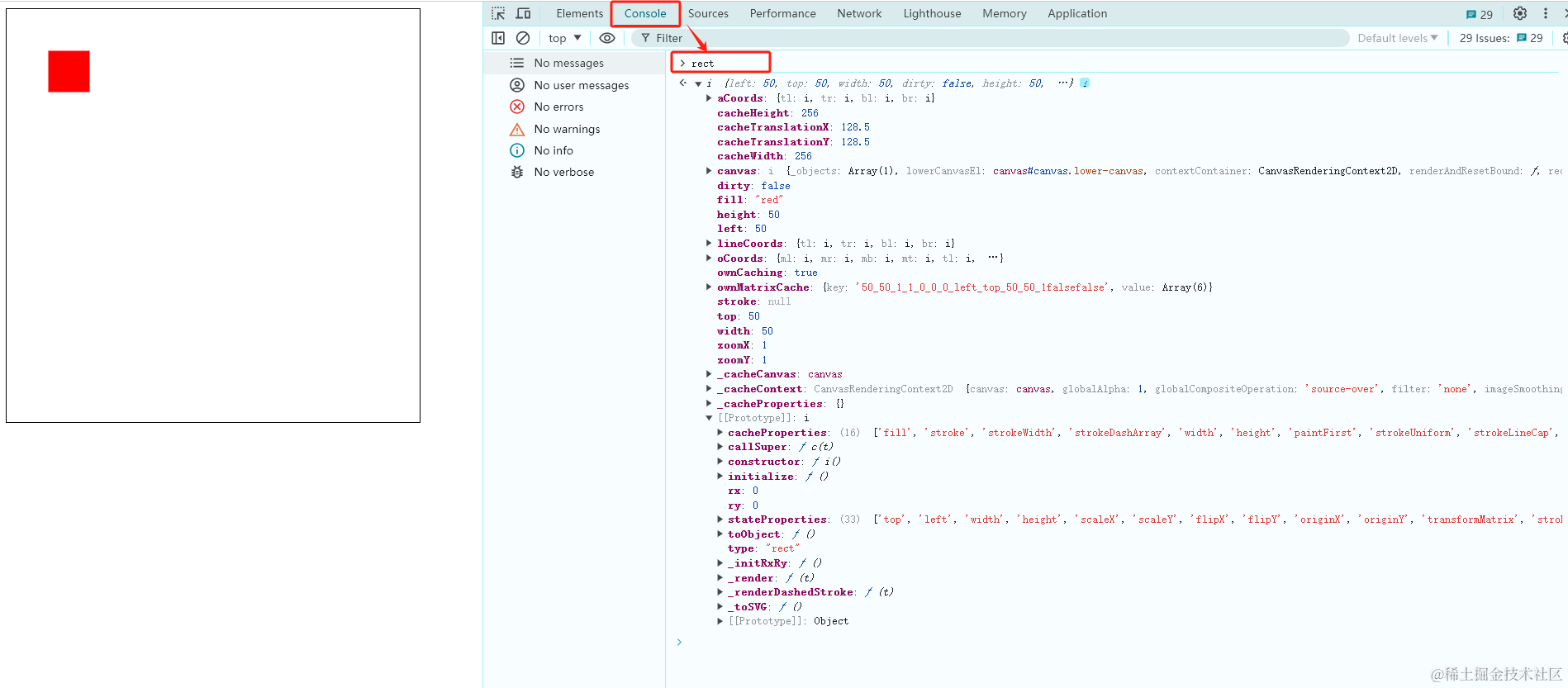The height and width of the screenshot is (688, 1568).
Task: Switch to the Sources tab
Action: 708,13
